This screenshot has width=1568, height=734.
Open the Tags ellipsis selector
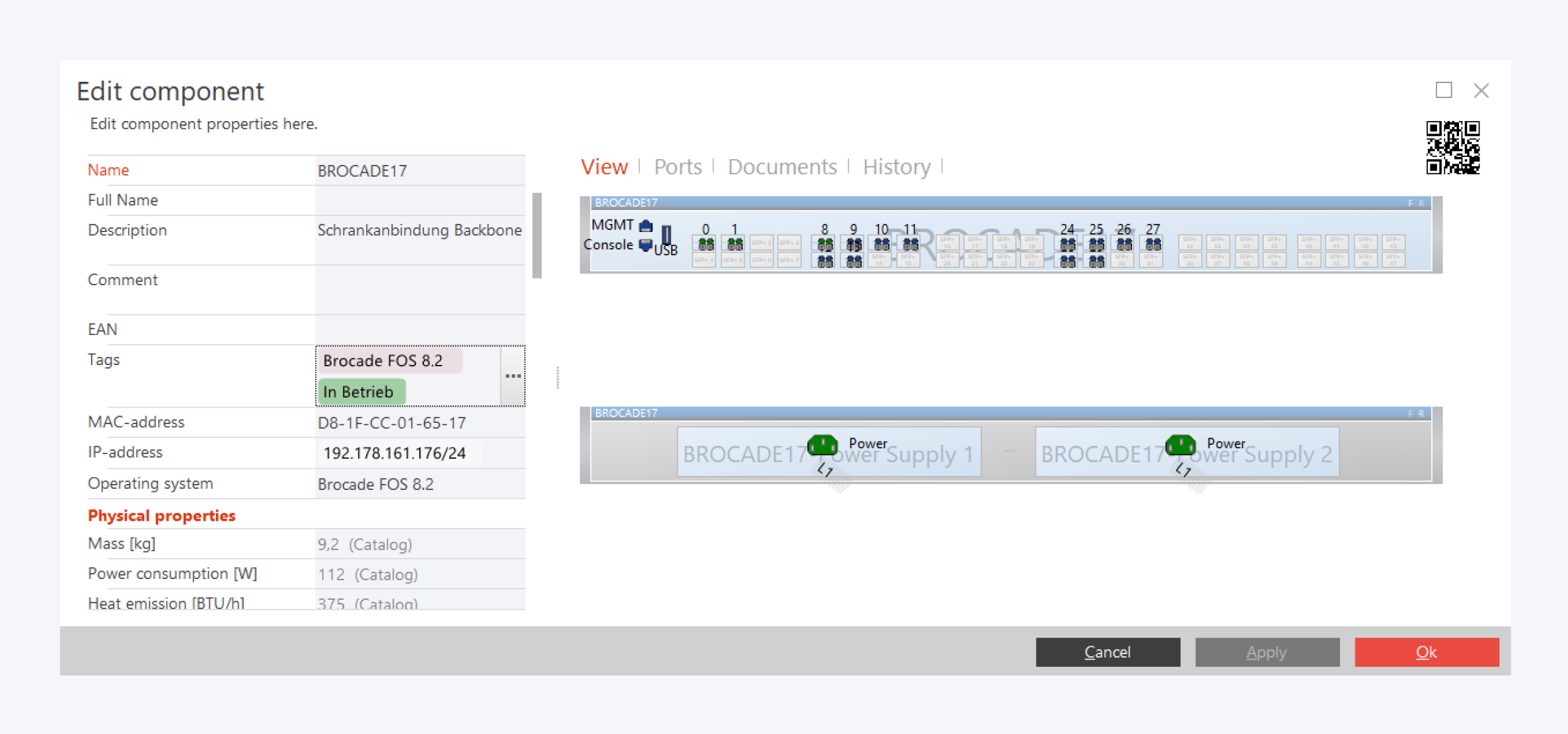pos(513,376)
